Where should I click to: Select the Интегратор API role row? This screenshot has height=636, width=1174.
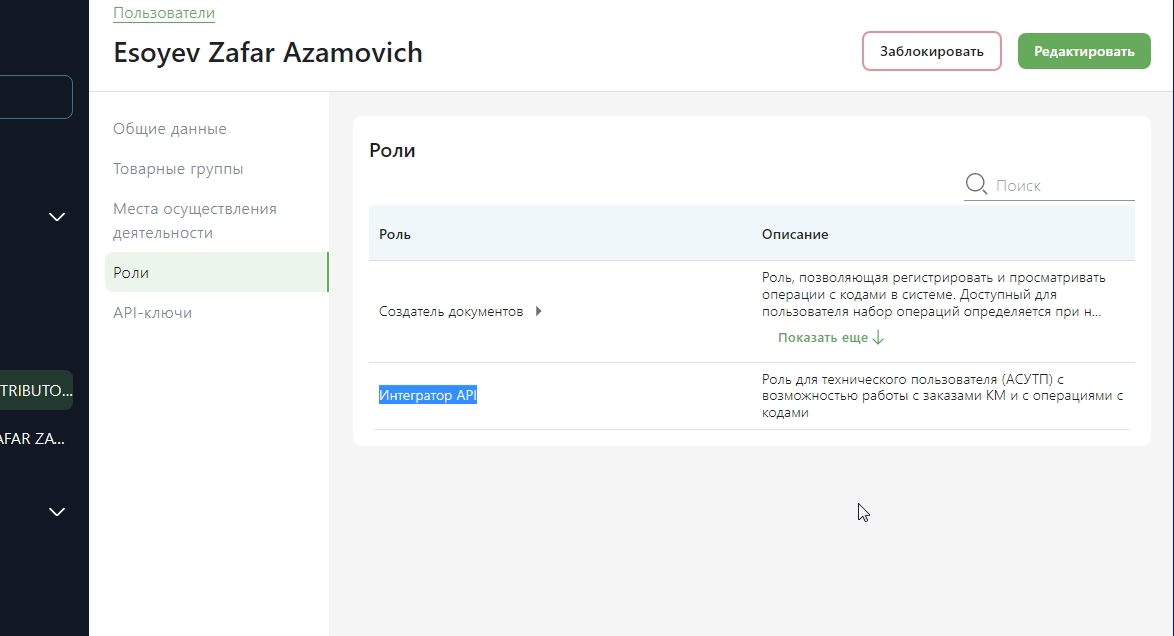(x=428, y=395)
